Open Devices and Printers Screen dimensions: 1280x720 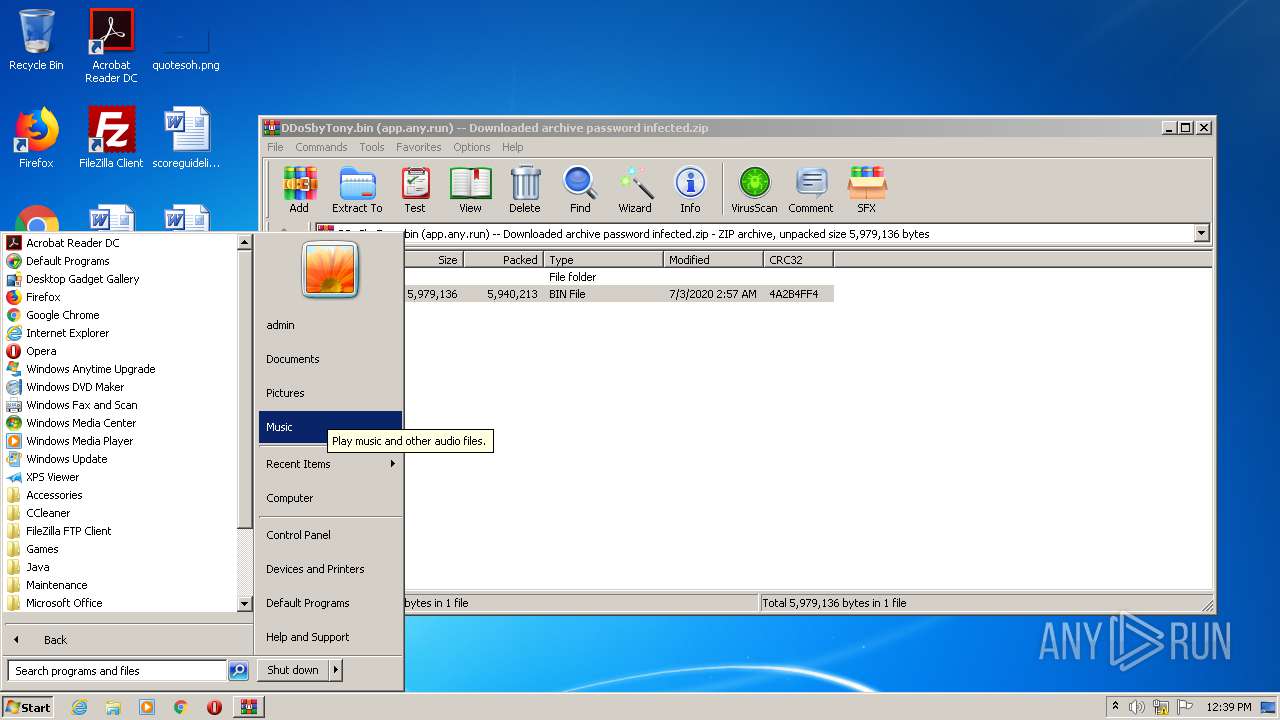coord(330,569)
